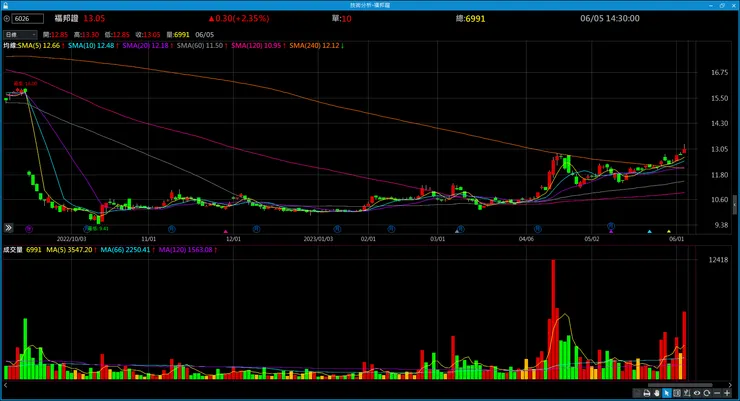This screenshot has height=401, width=740.
Task: Zoom out with the minus button
Action: 717,393
